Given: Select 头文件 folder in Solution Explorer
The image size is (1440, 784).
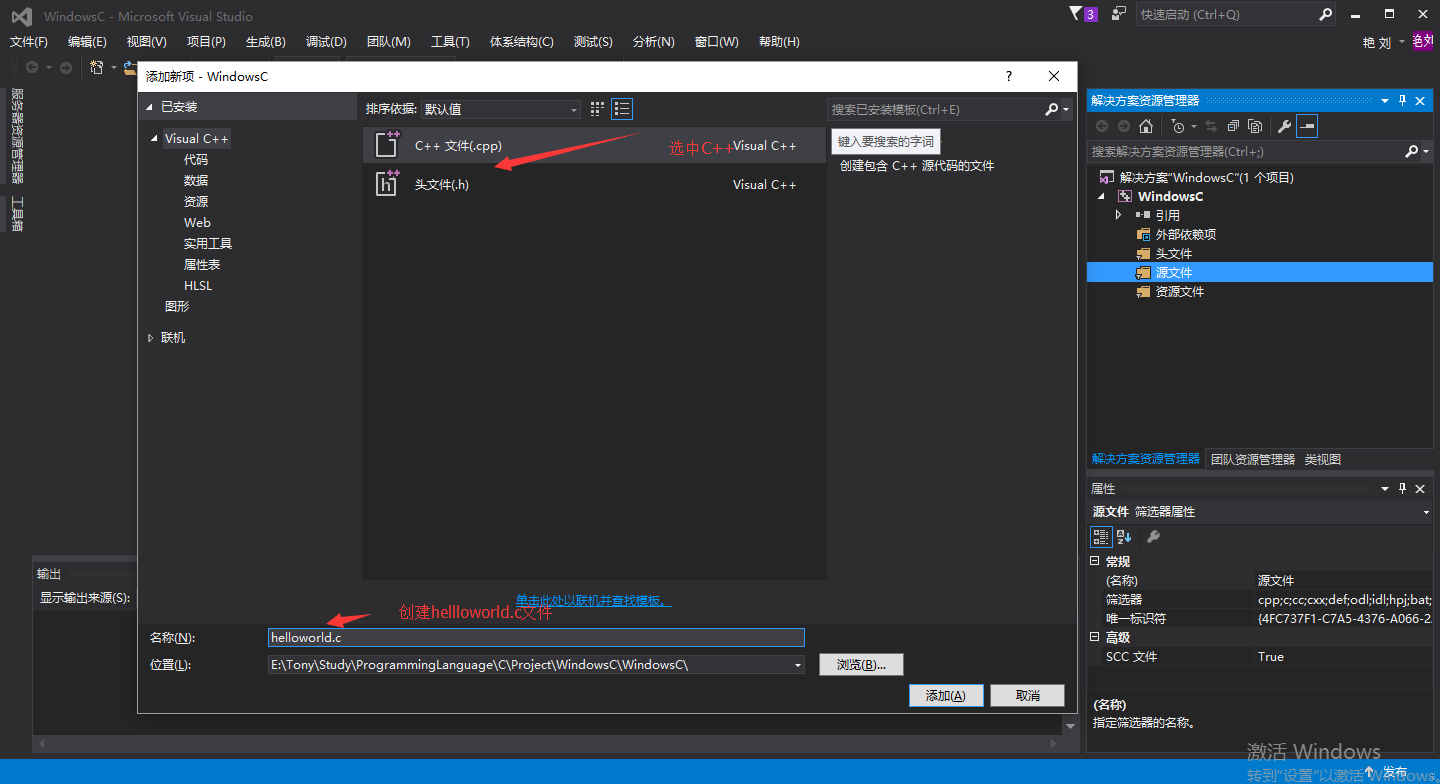Looking at the screenshot, I should coord(1174,254).
